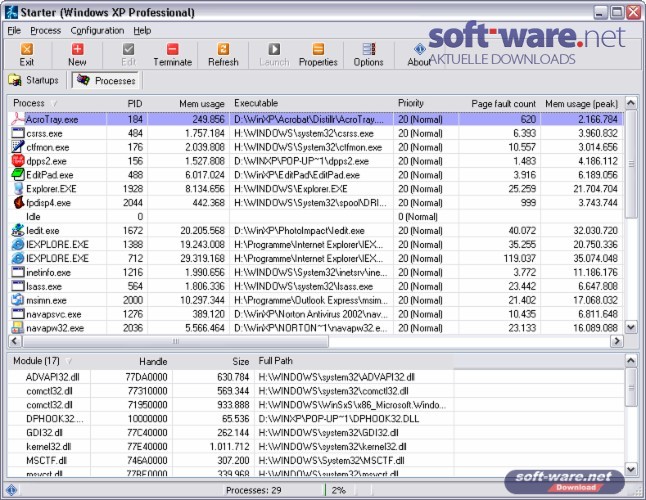The image size is (646, 500).
Task: Sort modules by Full Path header
Action: 354,361
